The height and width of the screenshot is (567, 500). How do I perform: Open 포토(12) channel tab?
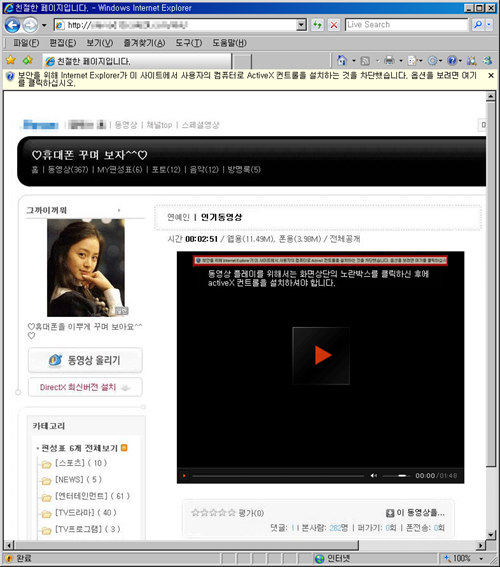click(166, 170)
